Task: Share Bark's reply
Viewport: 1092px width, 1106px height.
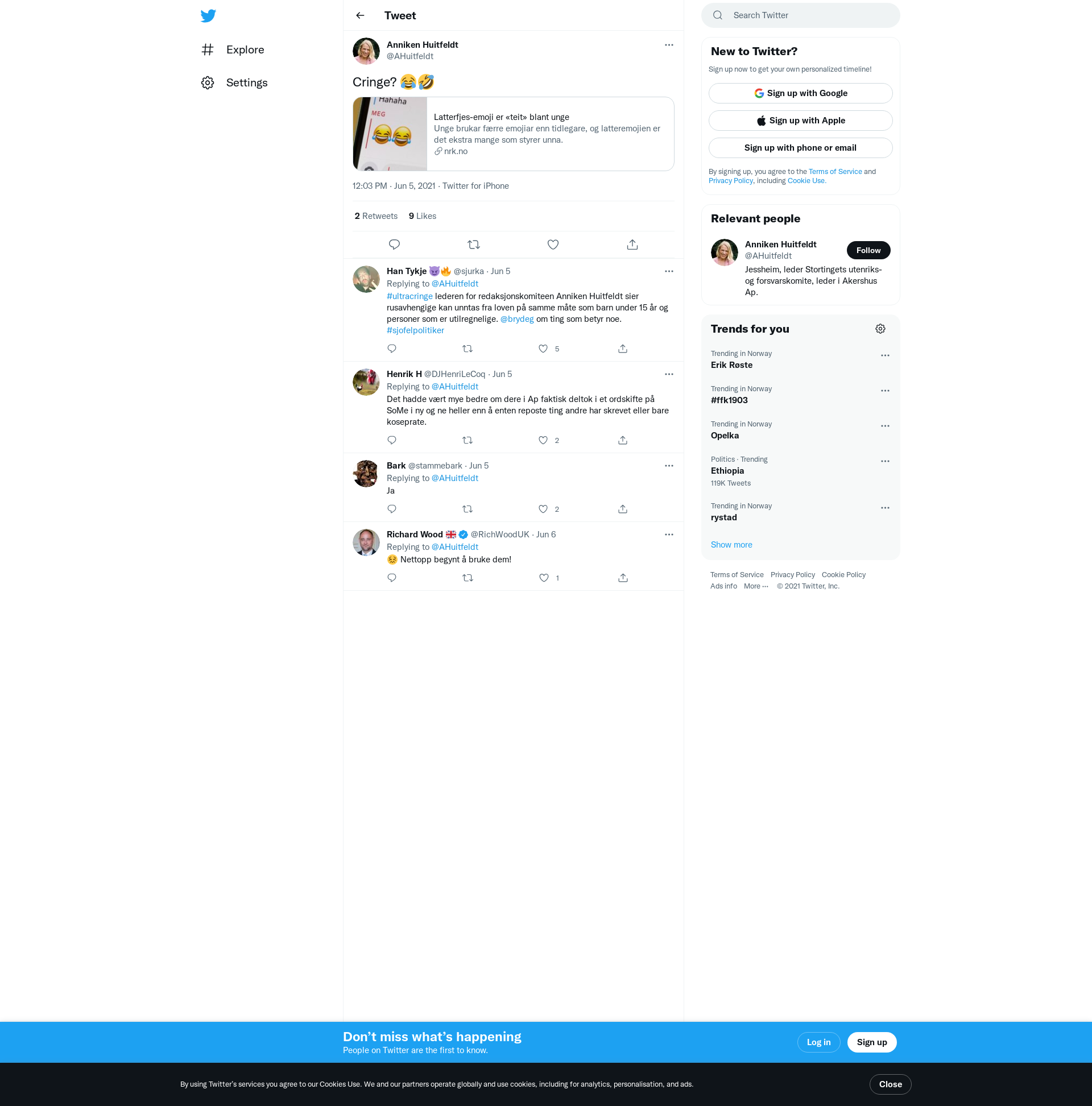Action: point(622,509)
